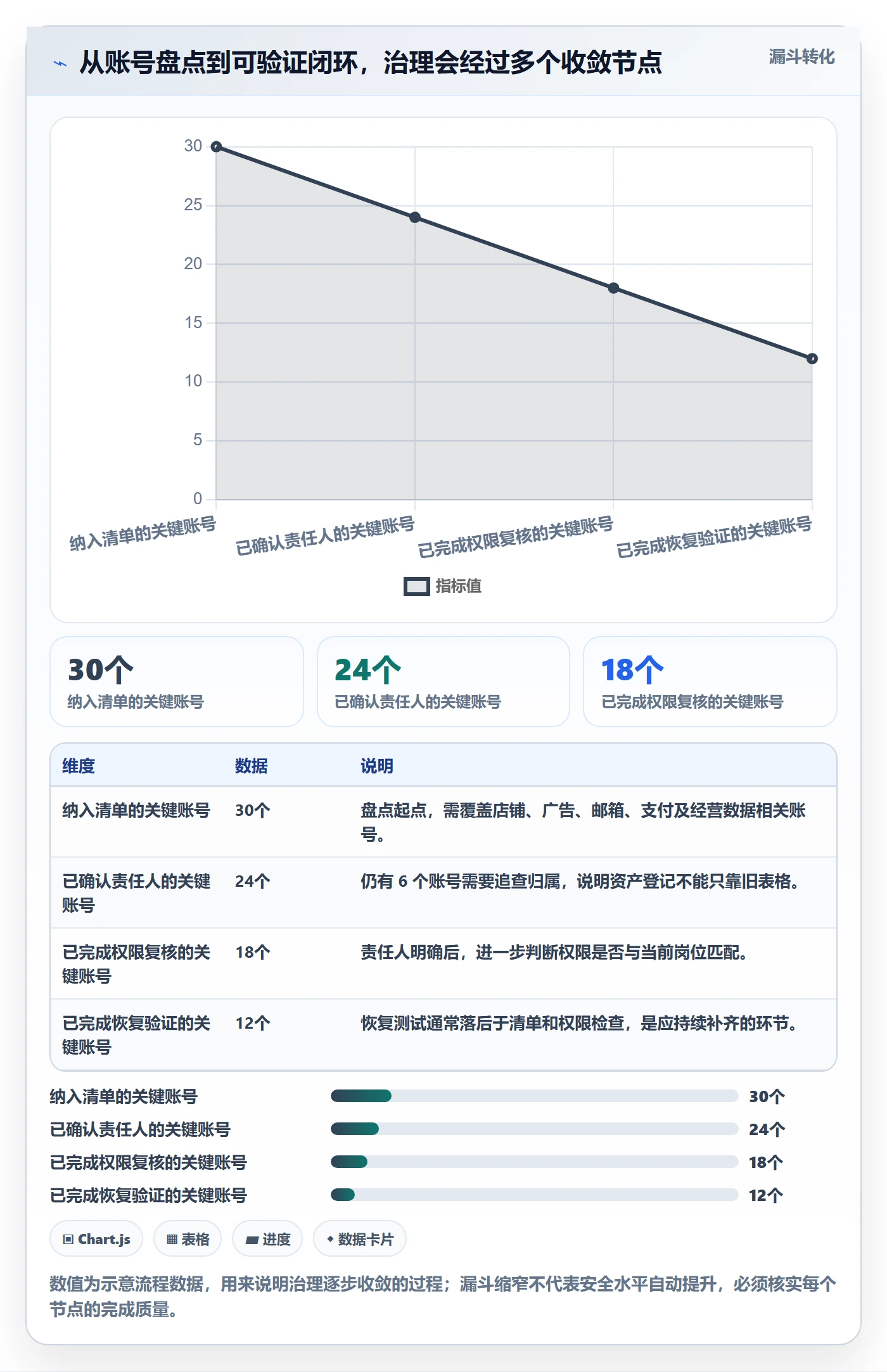Click the 指标值 legend label
Viewport: 887px width, 1372px height.
458,587
